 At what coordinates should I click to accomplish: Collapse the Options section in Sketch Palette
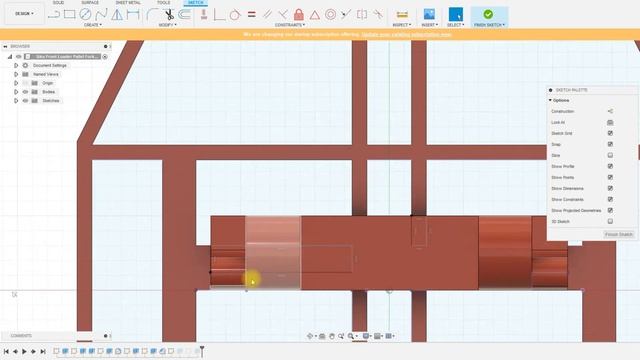tap(550, 100)
